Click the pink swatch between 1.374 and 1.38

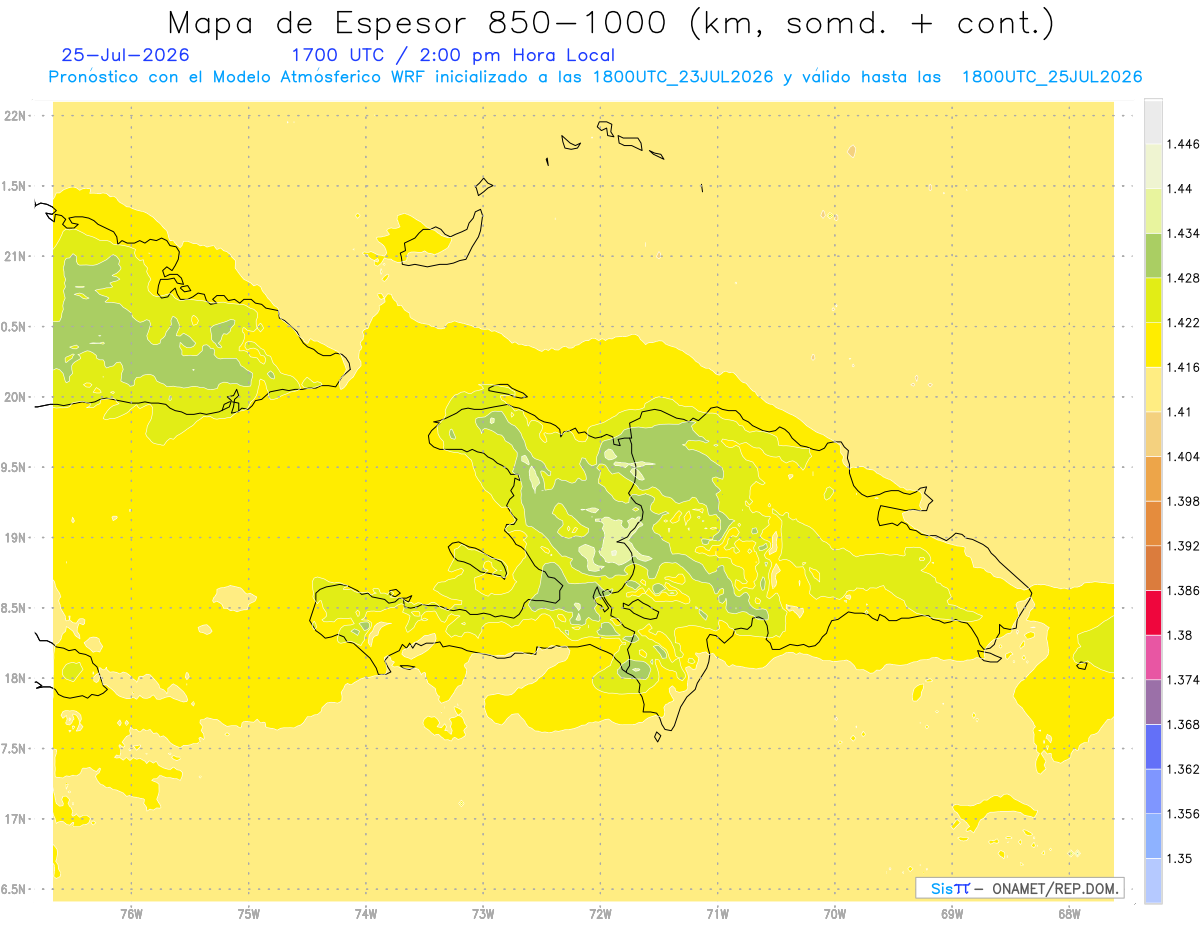[x=1153, y=658]
